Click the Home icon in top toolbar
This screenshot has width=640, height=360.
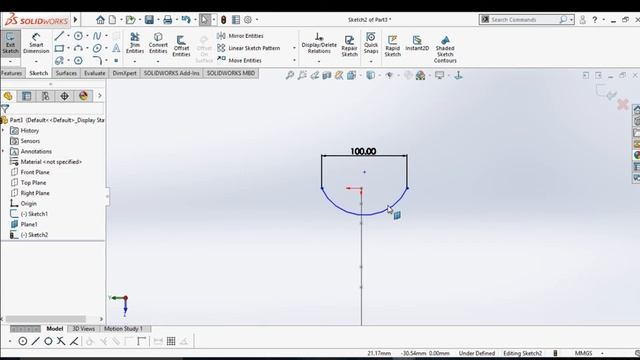[100, 20]
